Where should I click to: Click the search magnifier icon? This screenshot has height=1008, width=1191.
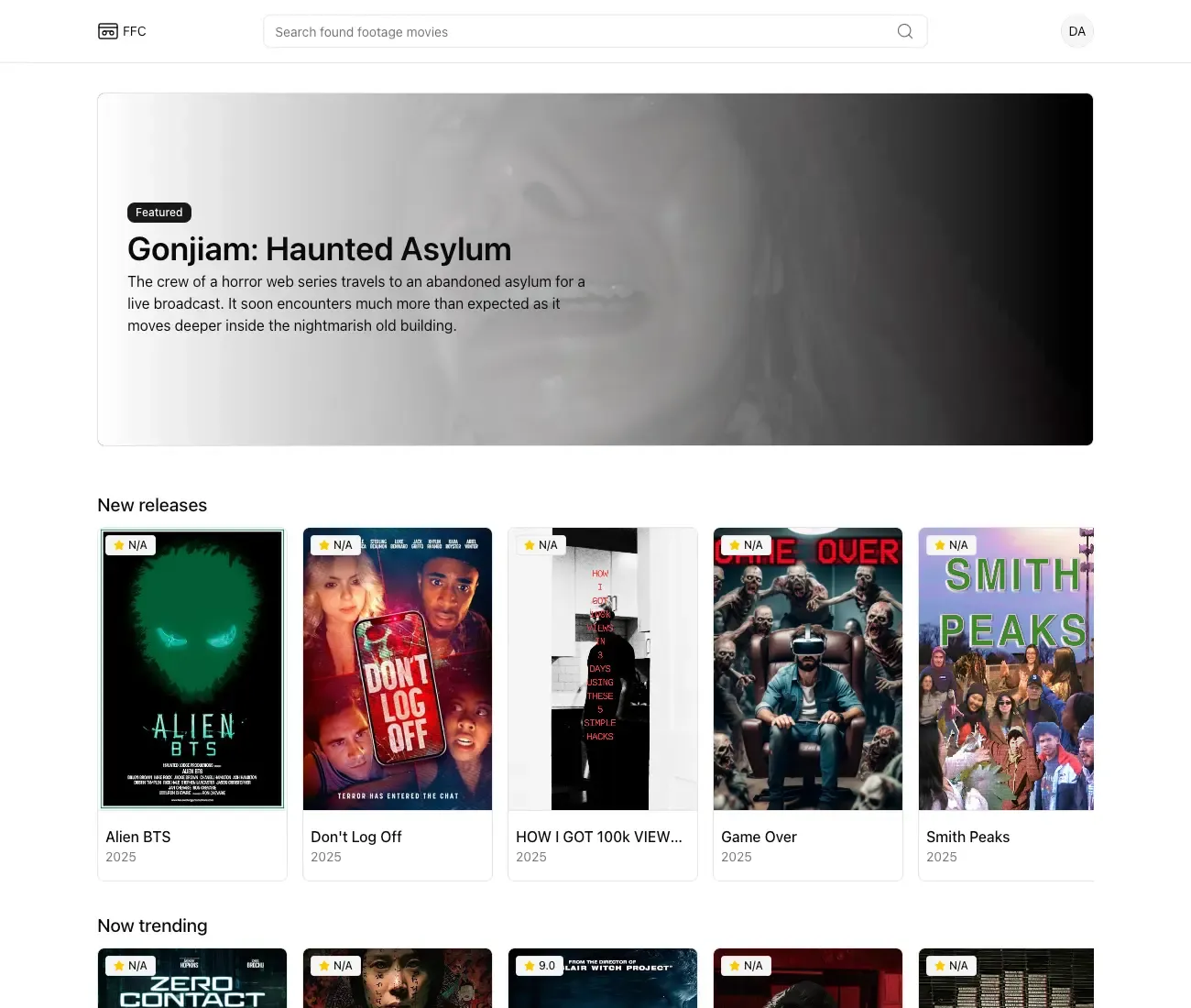coord(904,30)
